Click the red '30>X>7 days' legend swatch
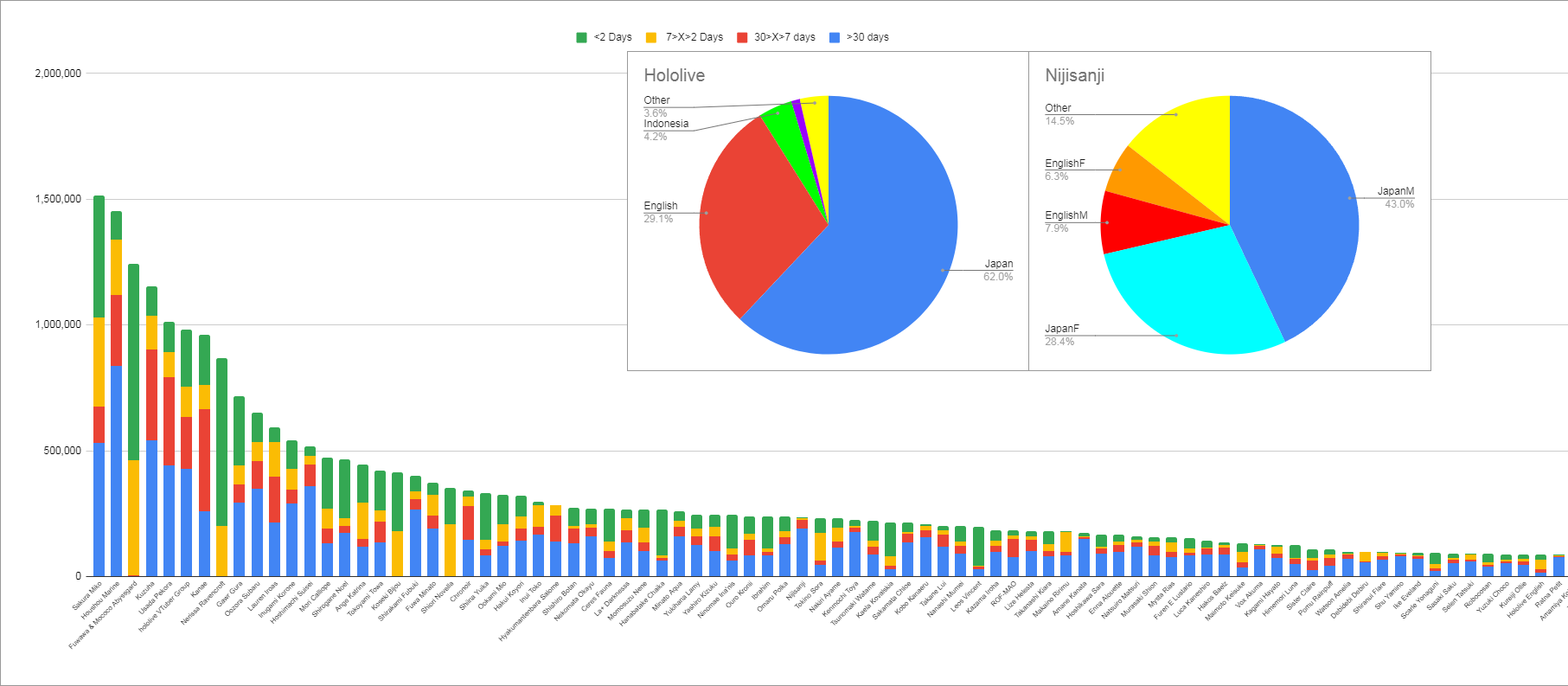Screen dimensions: 1568x686 pyautogui.click(x=742, y=37)
